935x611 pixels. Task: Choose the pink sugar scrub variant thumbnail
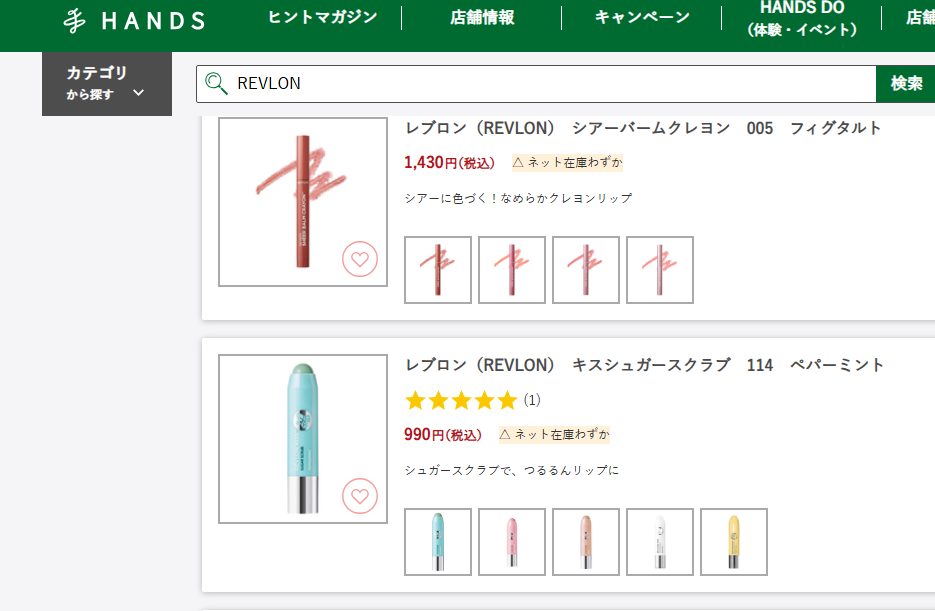512,542
